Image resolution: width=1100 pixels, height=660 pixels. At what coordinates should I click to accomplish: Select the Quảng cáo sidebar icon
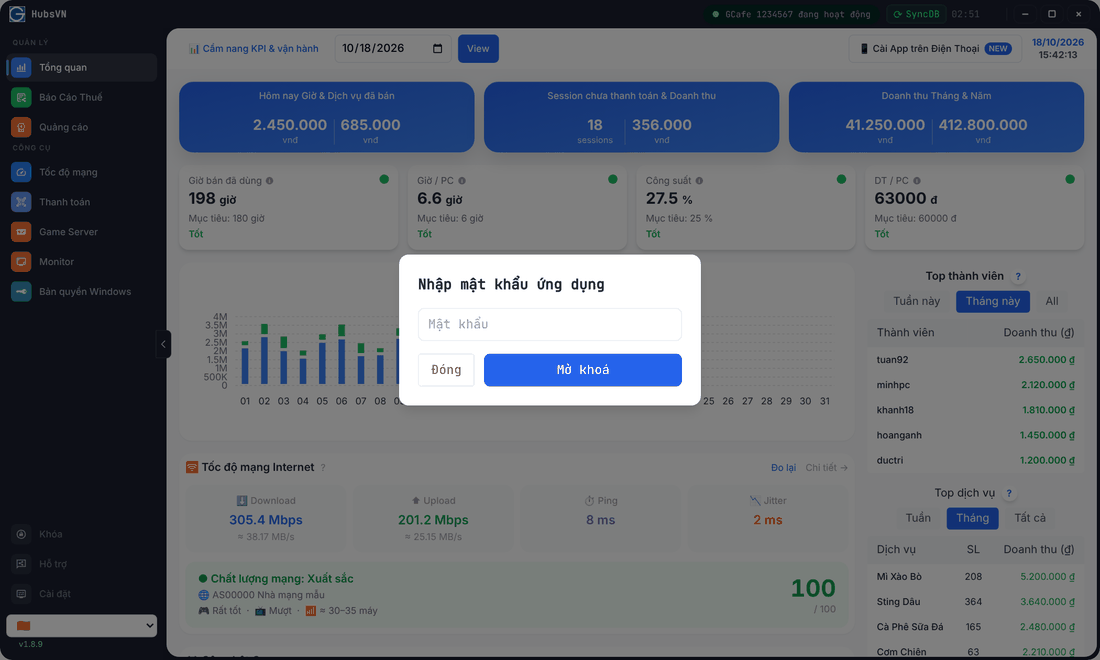click(x=21, y=127)
